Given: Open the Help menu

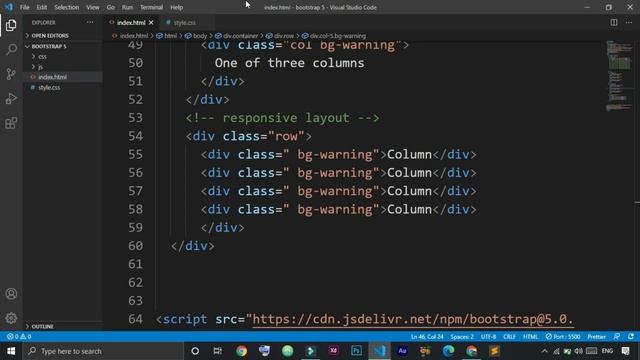Looking at the screenshot, I should [176, 7].
